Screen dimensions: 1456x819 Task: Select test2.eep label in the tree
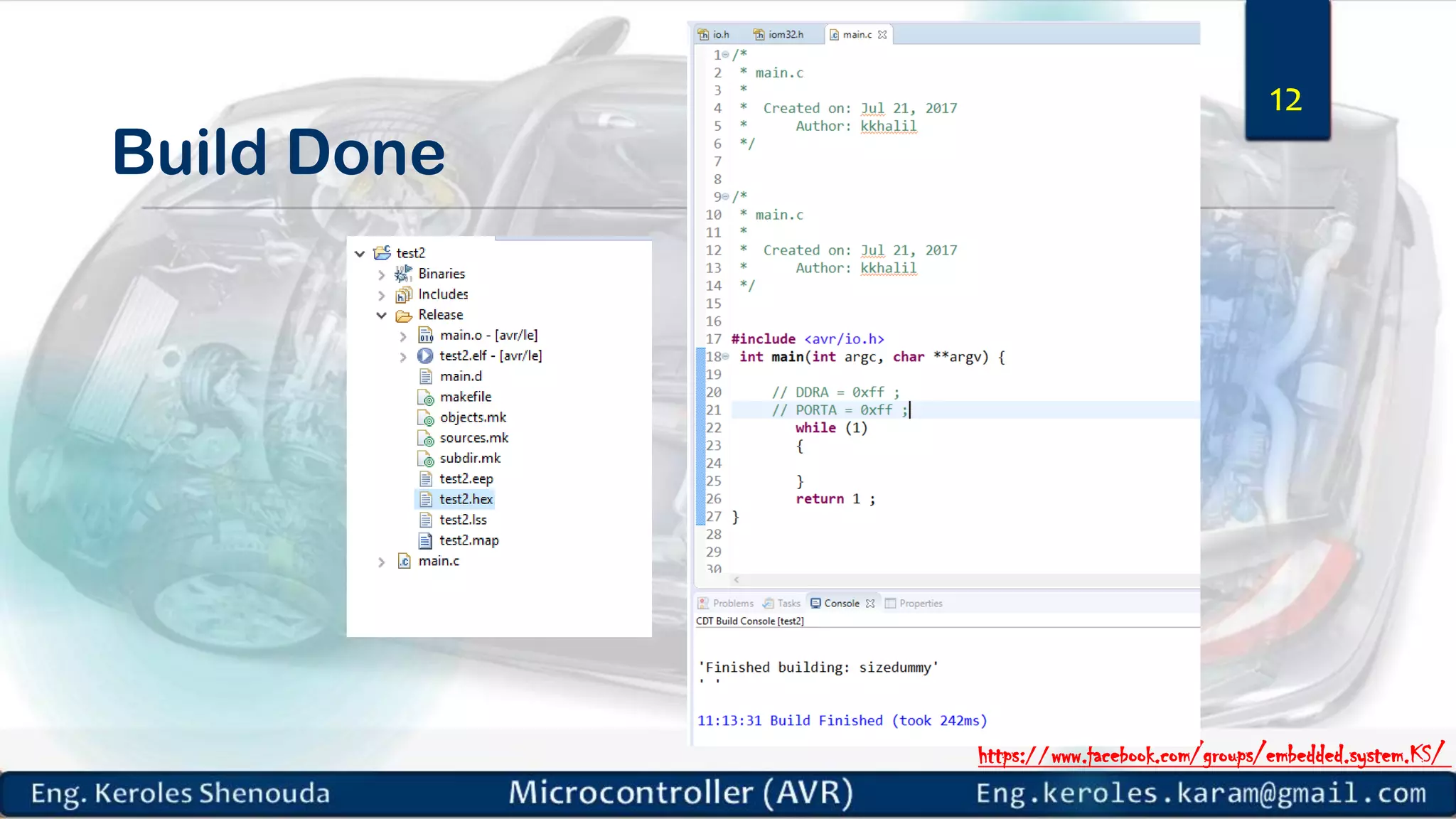click(x=466, y=478)
